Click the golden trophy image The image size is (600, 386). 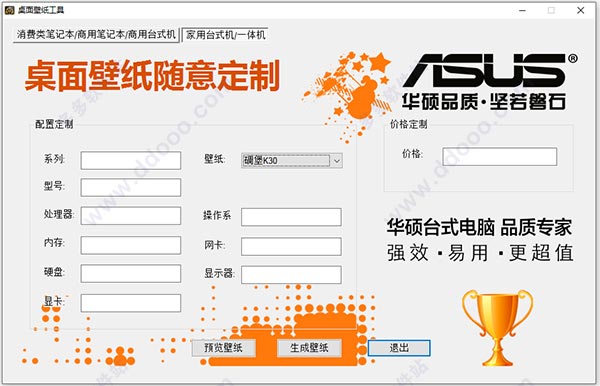(x=497, y=328)
